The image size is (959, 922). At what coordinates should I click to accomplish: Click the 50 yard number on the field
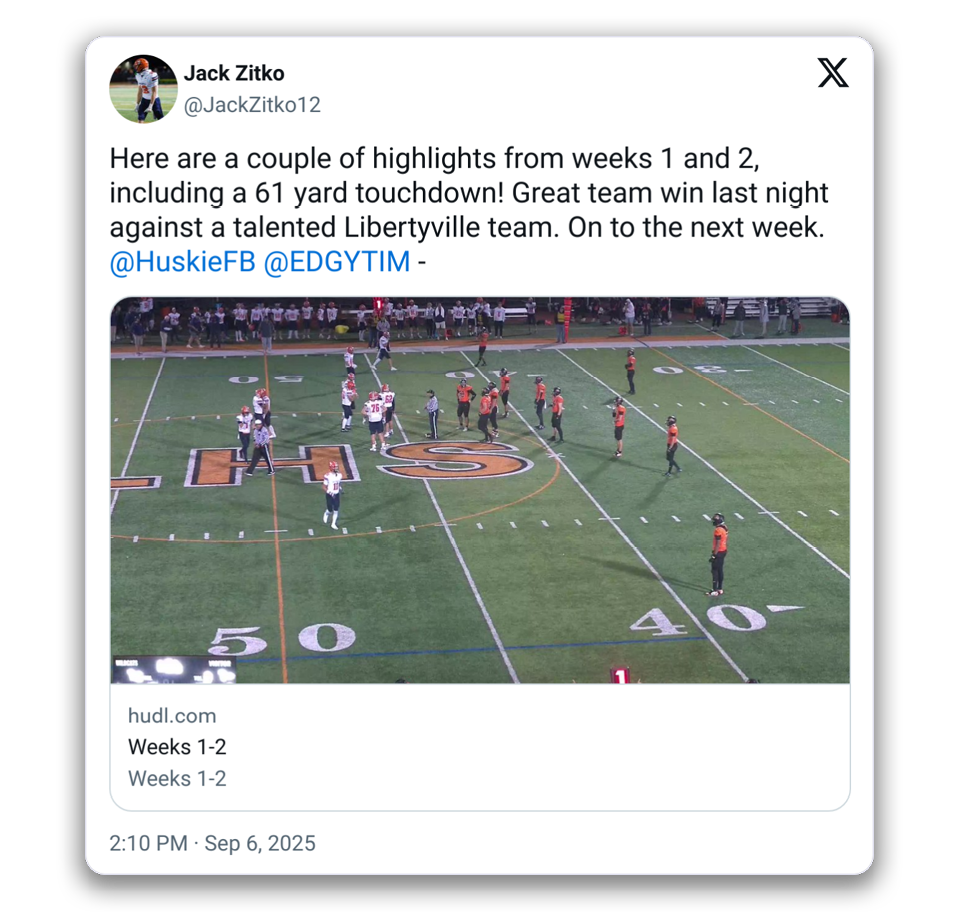pyautogui.click(x=281, y=640)
